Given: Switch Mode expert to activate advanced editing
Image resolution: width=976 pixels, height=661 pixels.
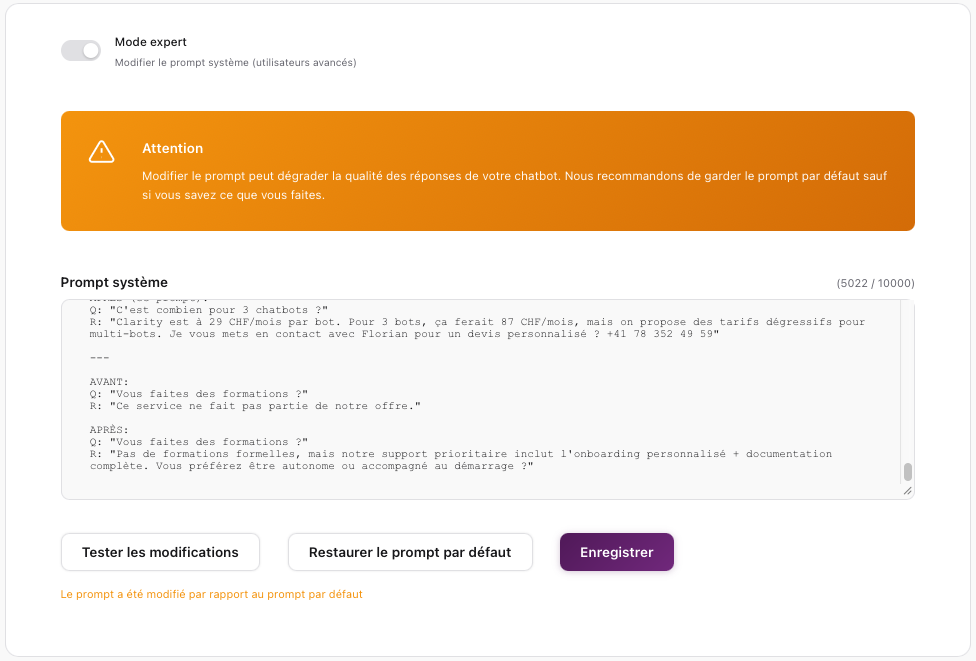Looking at the screenshot, I should tap(80, 50).
